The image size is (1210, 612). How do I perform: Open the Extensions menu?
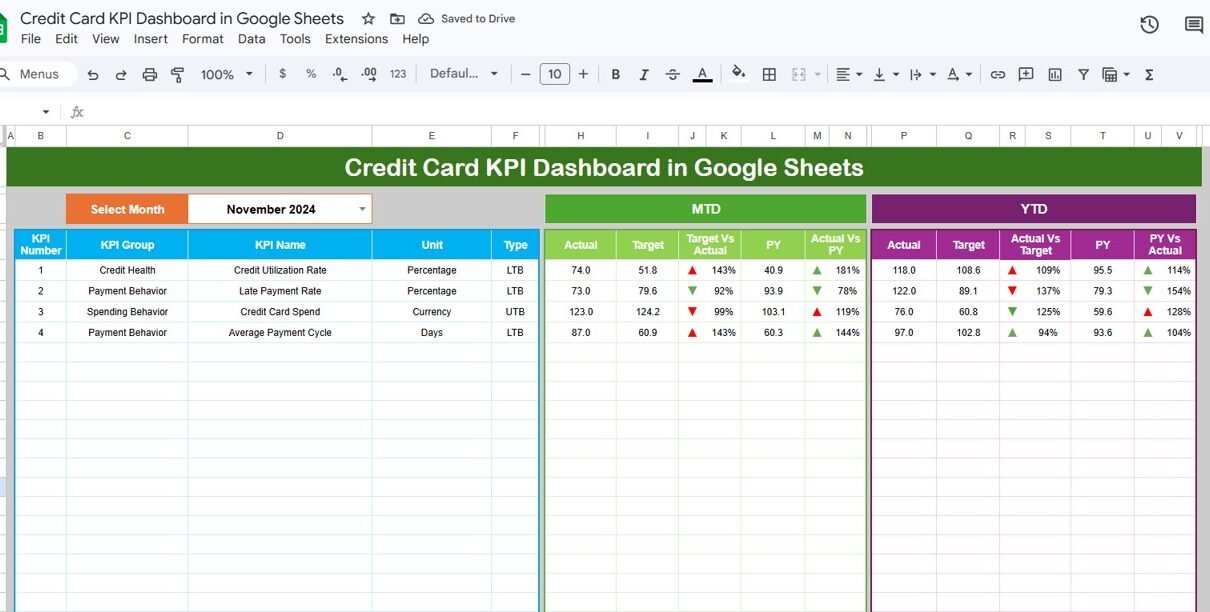tap(356, 39)
